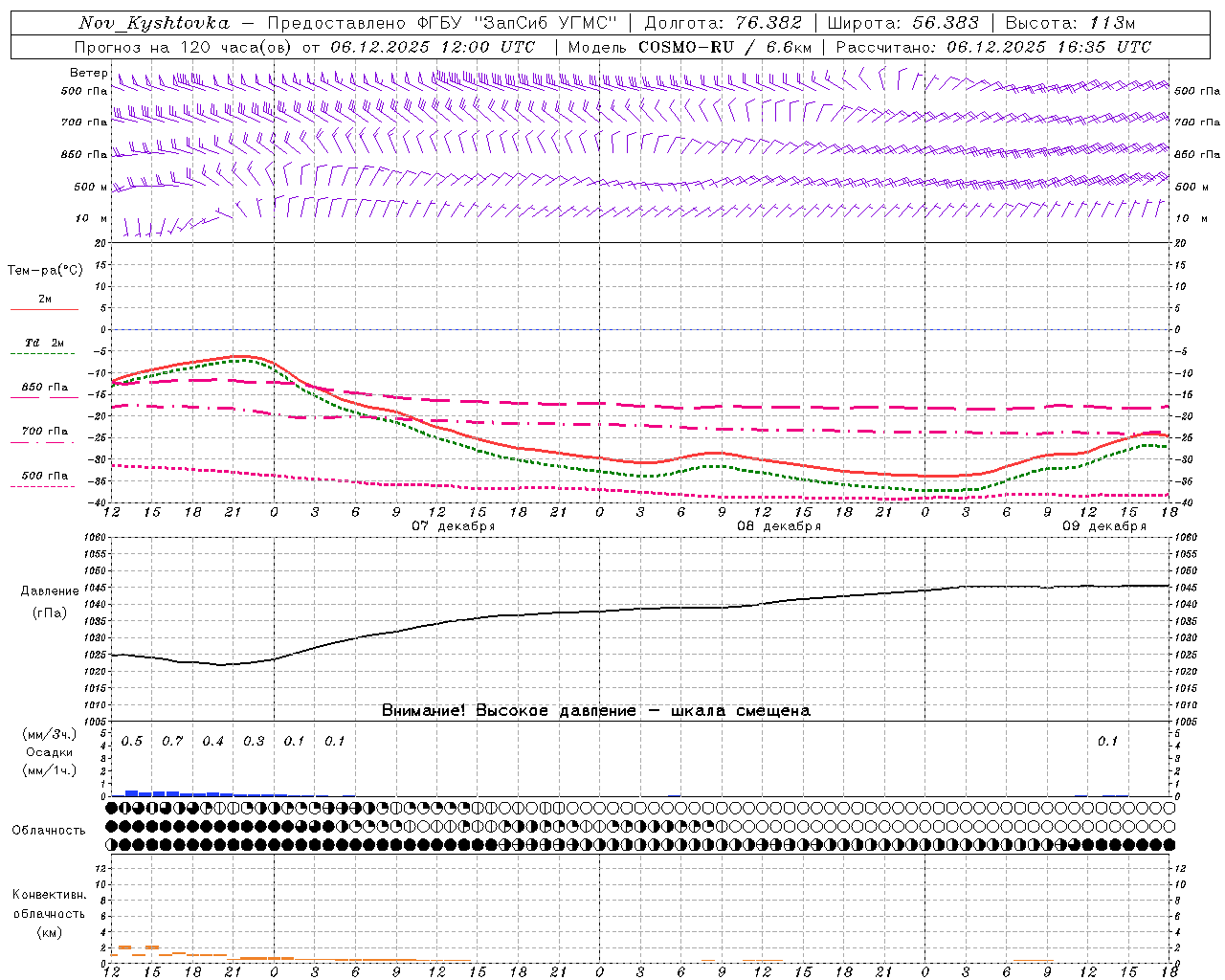Click the (гПа) unit under Давление
Screen dimensions: 1225x980
tap(50, 613)
